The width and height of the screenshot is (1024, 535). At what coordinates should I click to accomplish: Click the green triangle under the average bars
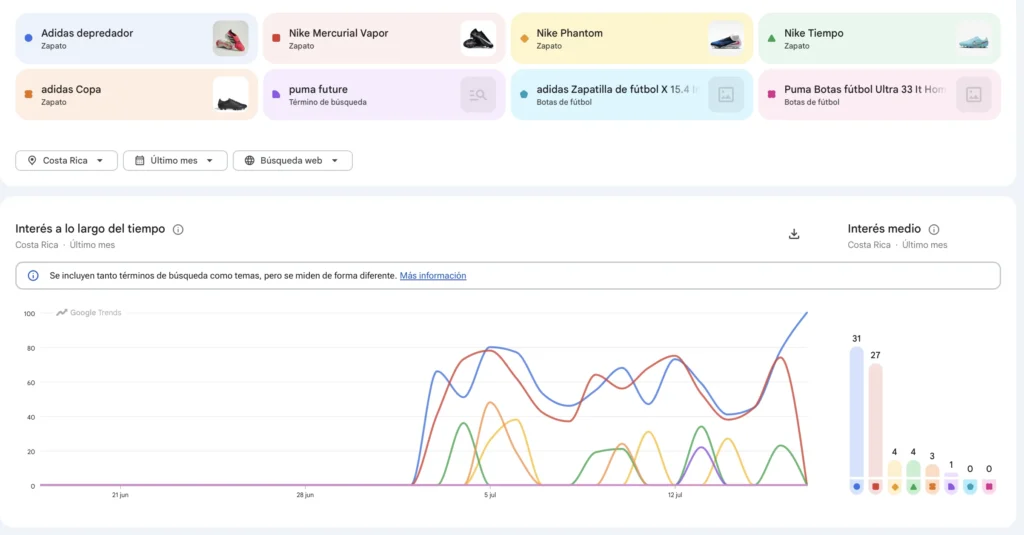tap(913, 487)
